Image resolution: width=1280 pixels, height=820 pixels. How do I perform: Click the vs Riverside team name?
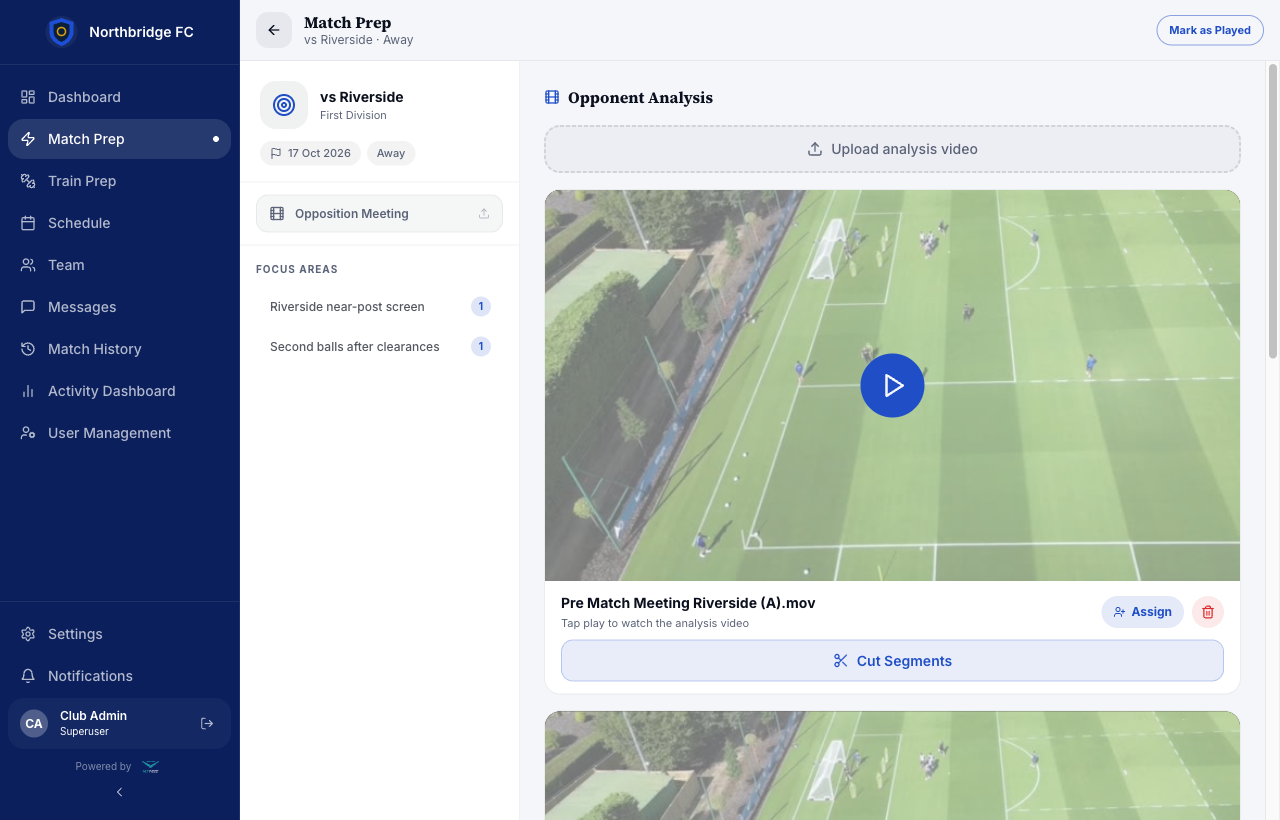click(362, 97)
